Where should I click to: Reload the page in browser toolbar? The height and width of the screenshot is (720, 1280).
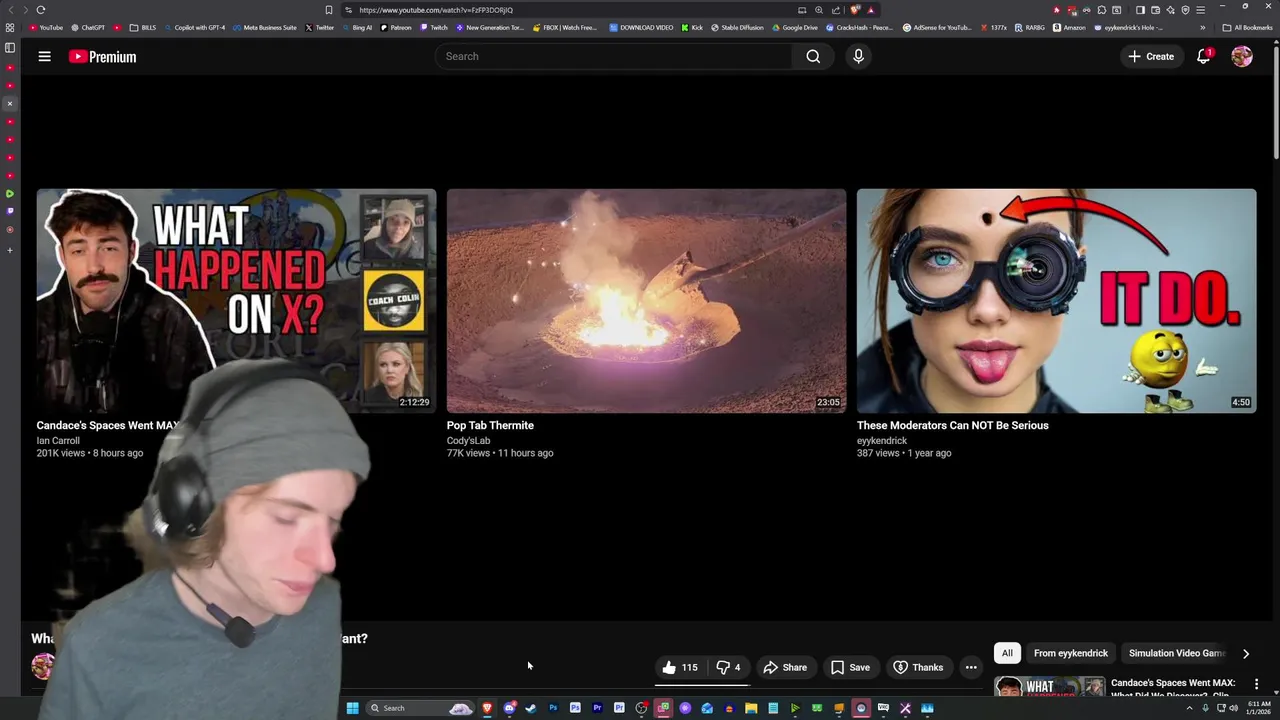tap(40, 10)
